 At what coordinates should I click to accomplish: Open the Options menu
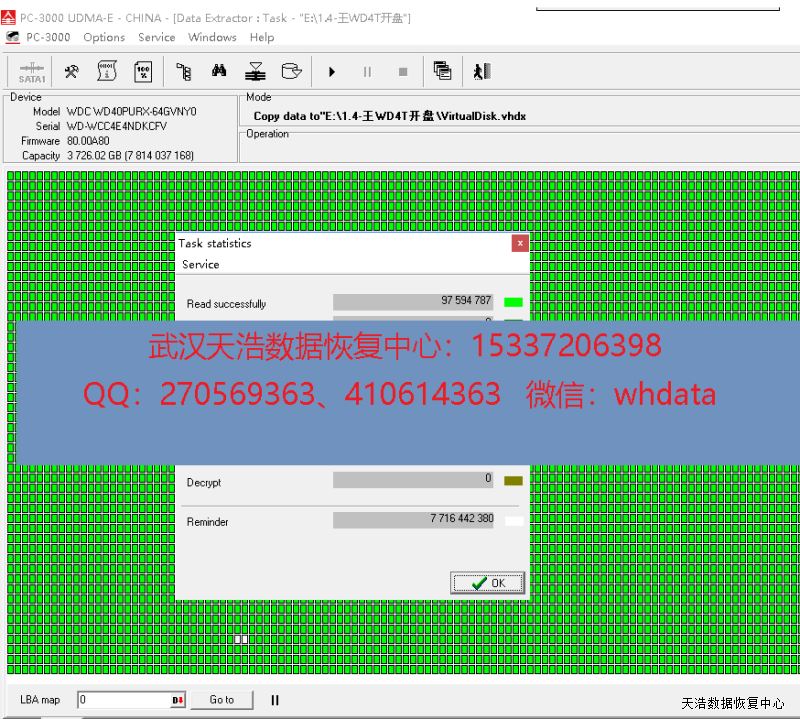point(104,37)
